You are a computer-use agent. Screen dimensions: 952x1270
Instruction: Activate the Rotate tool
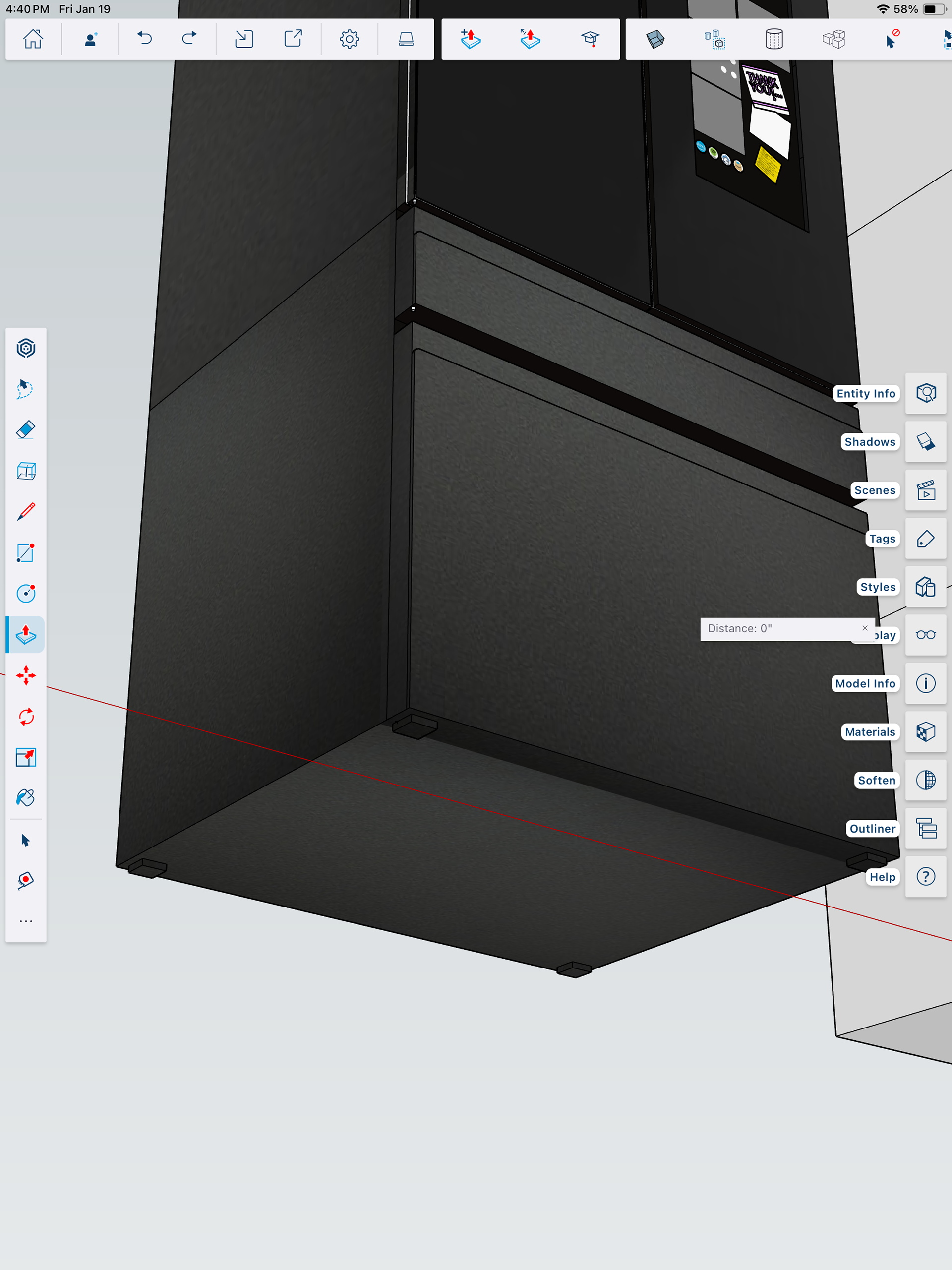click(26, 717)
